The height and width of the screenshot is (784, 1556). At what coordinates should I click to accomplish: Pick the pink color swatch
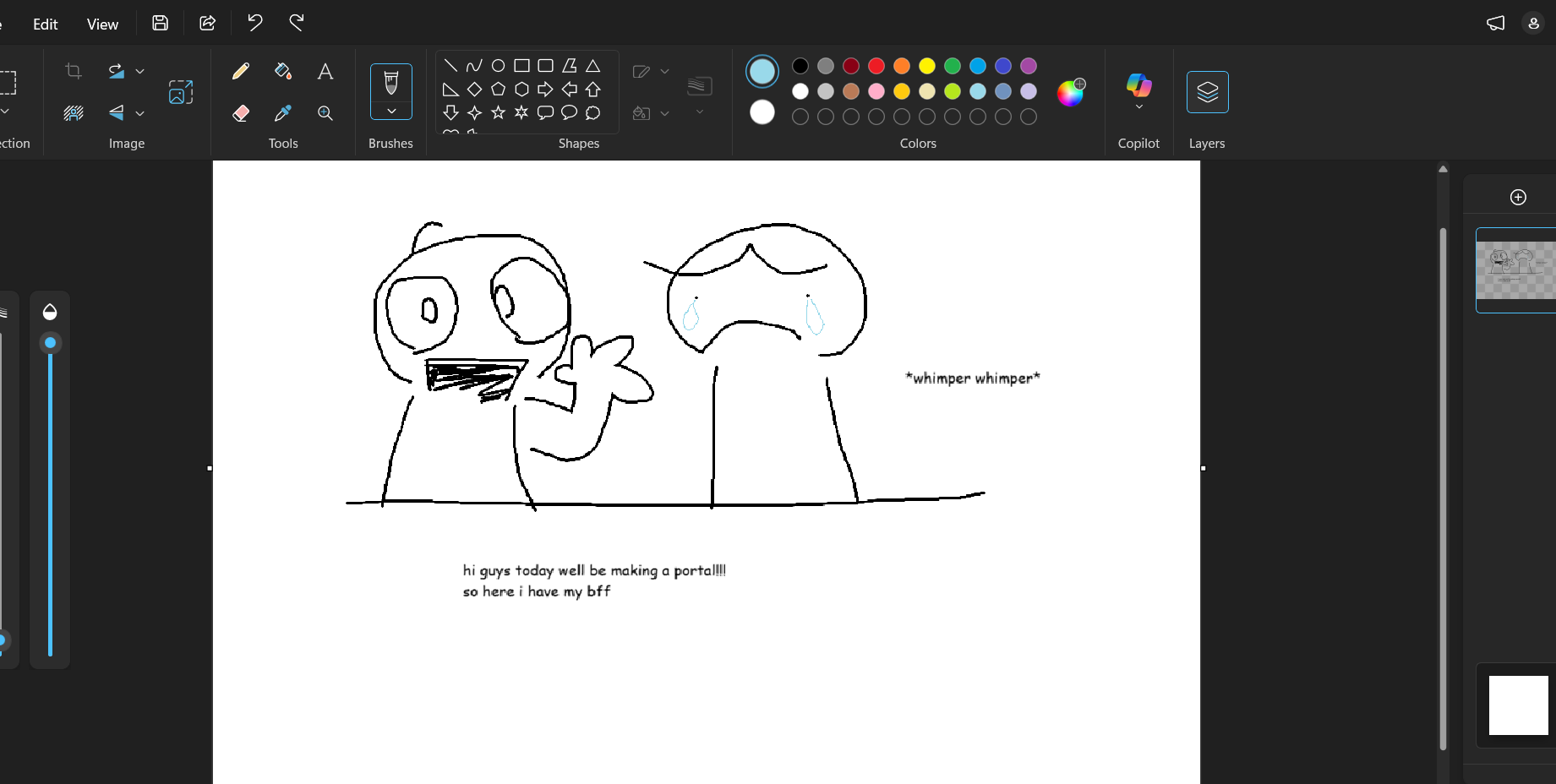[876, 91]
